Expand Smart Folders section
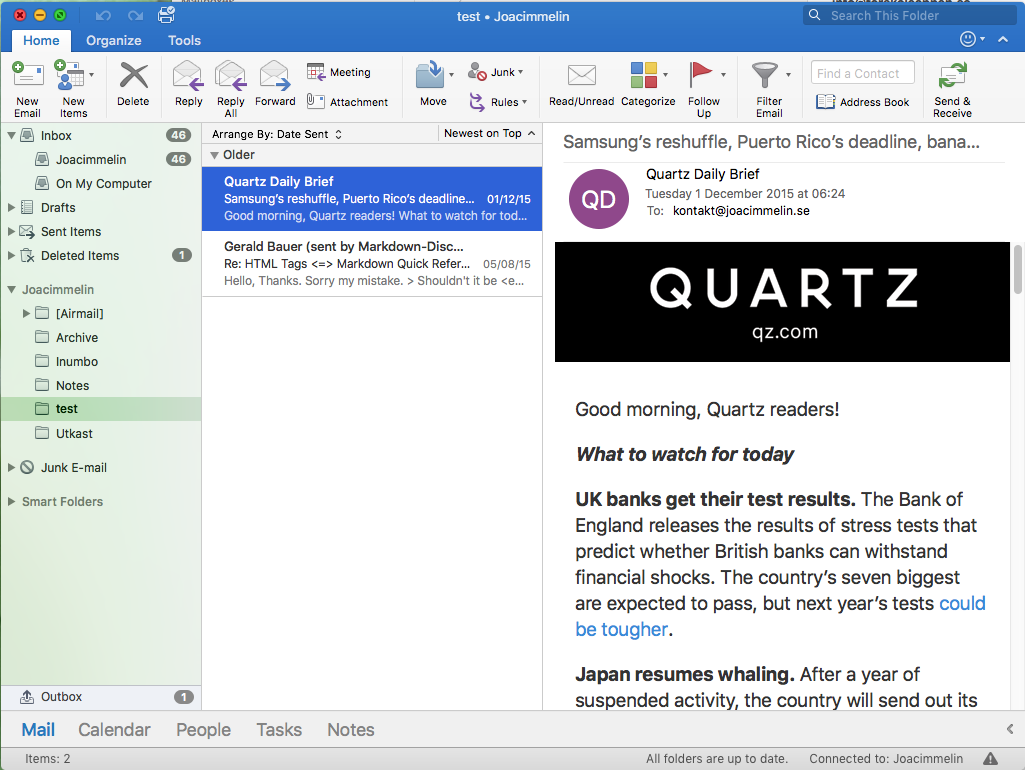Viewport: 1025px width, 770px height. pos(11,501)
